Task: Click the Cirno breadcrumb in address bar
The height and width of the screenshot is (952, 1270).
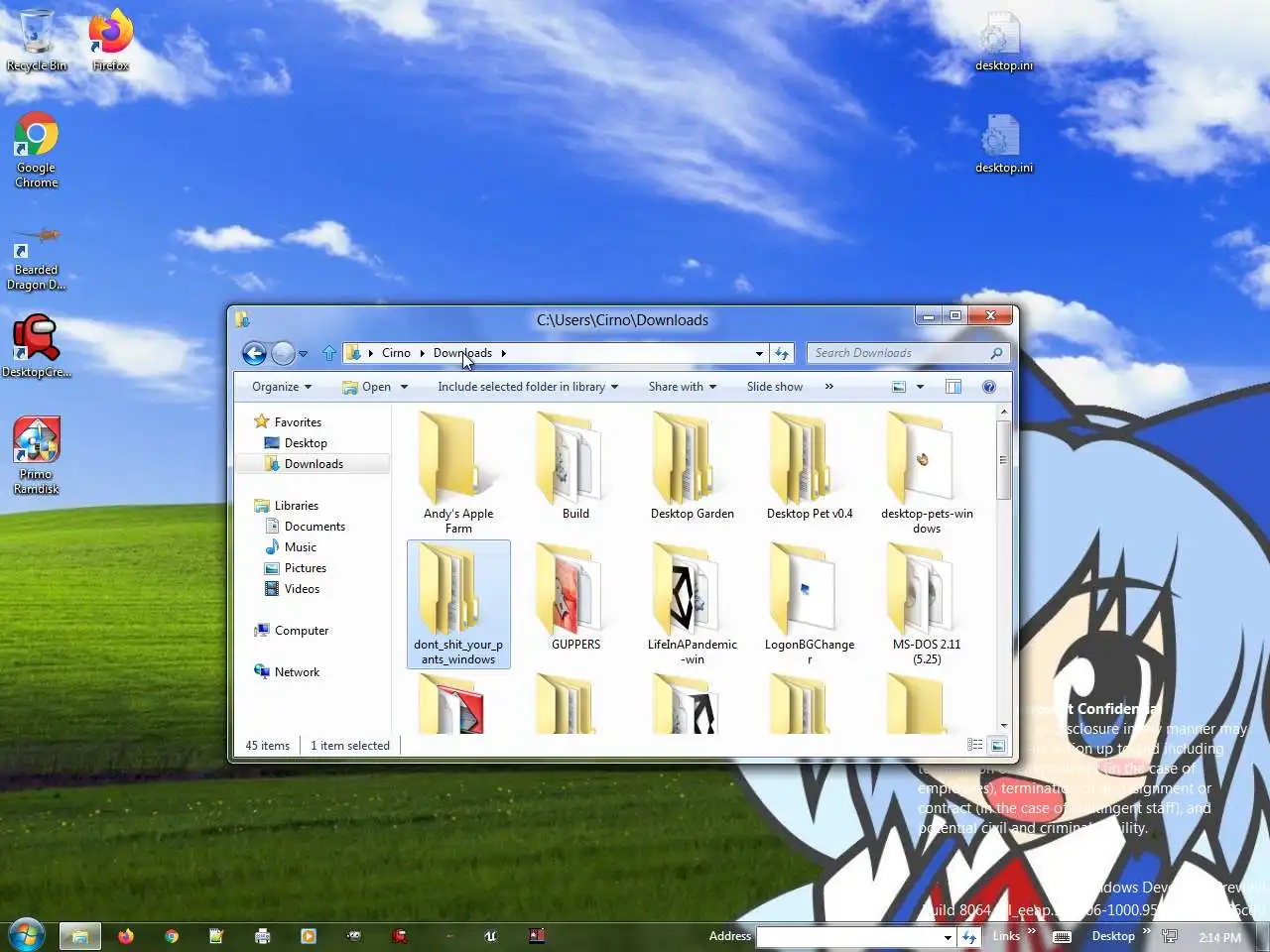Action: coord(396,353)
